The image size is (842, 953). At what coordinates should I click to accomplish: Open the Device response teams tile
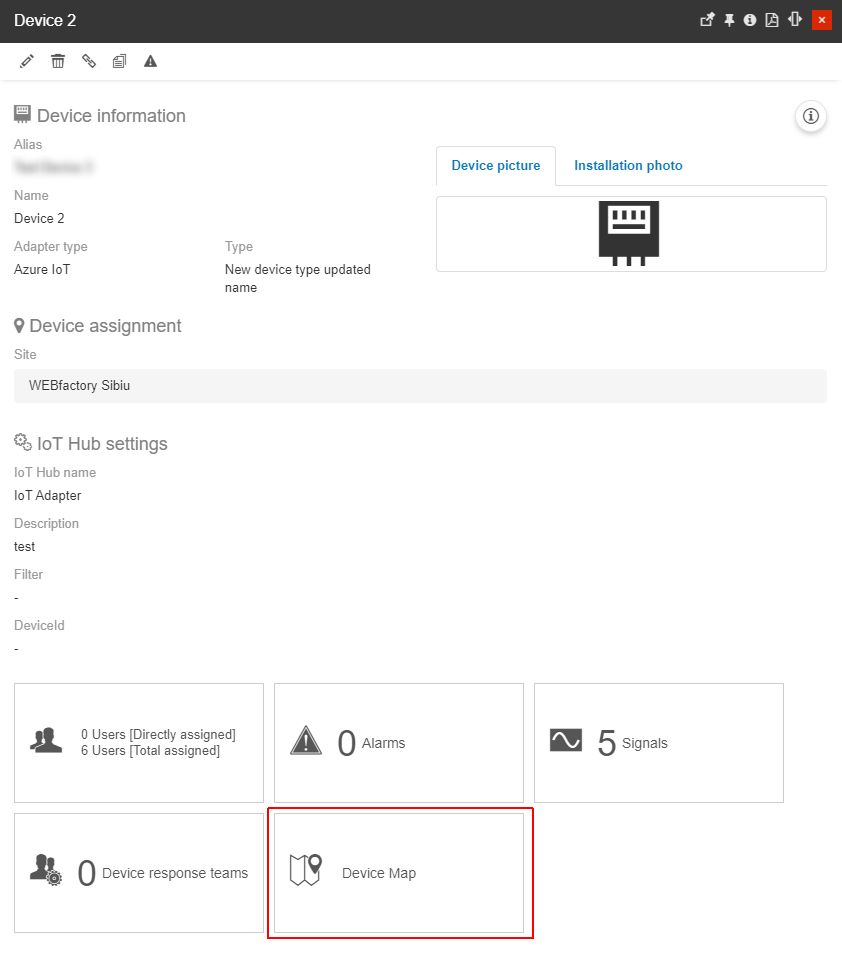tap(139, 873)
